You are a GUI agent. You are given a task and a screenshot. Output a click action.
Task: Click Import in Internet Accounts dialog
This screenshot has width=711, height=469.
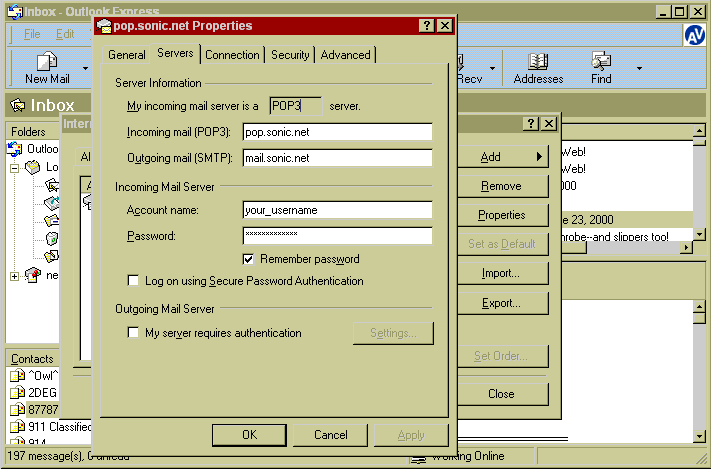click(502, 274)
